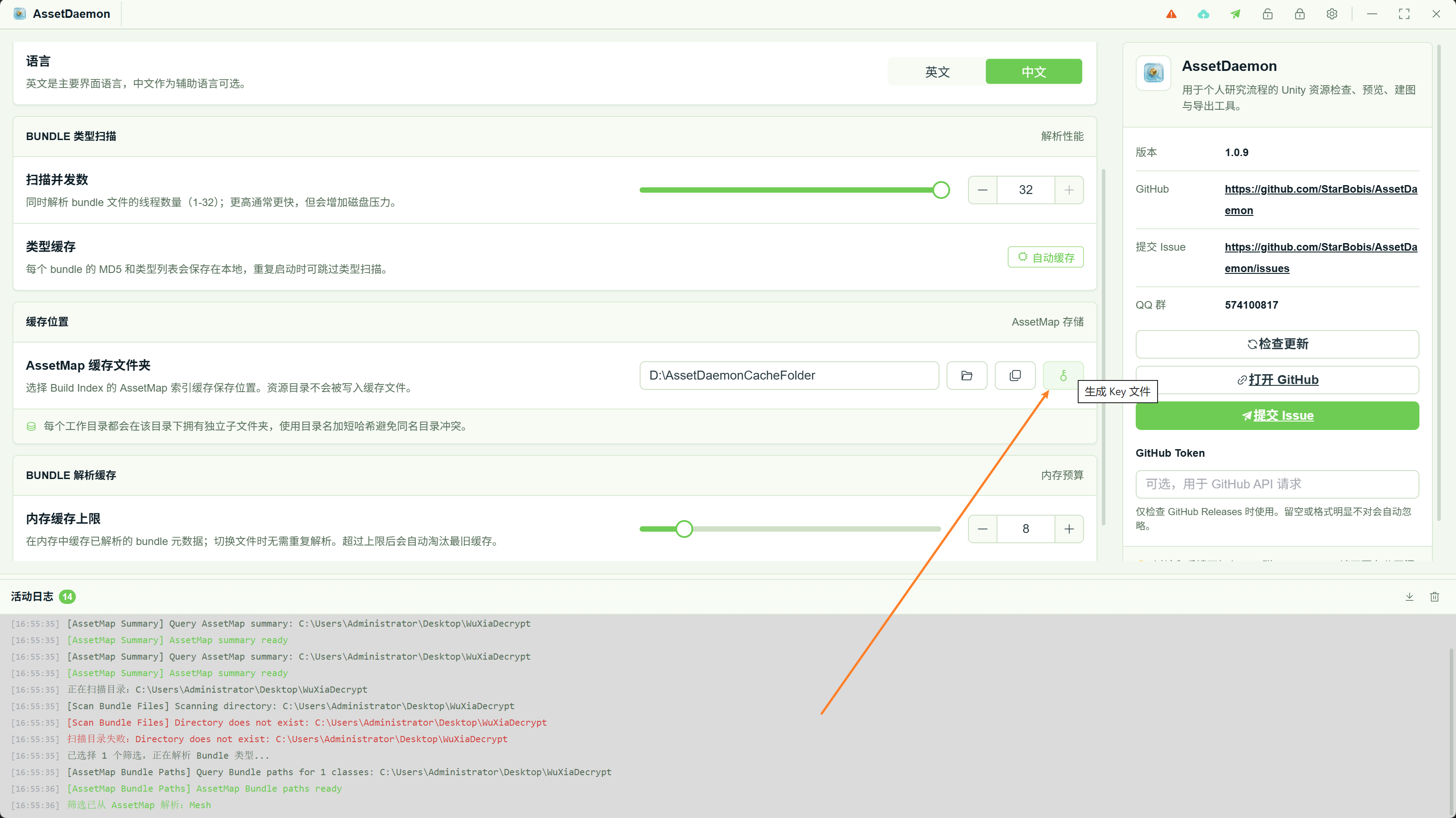Open the cloud upload icon in title bar
The image size is (1456, 818).
(x=1204, y=14)
